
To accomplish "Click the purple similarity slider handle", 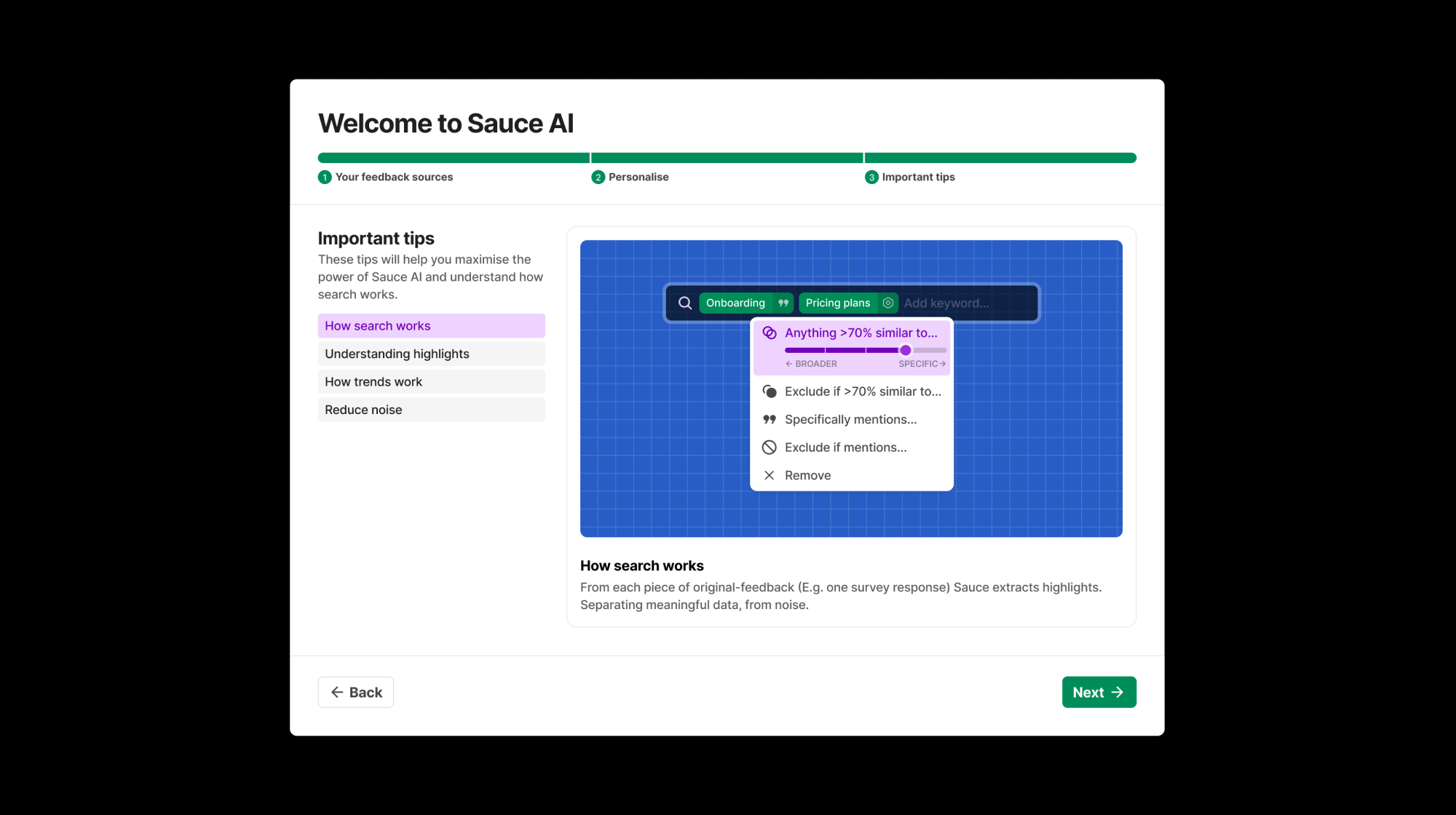I will coord(905,350).
